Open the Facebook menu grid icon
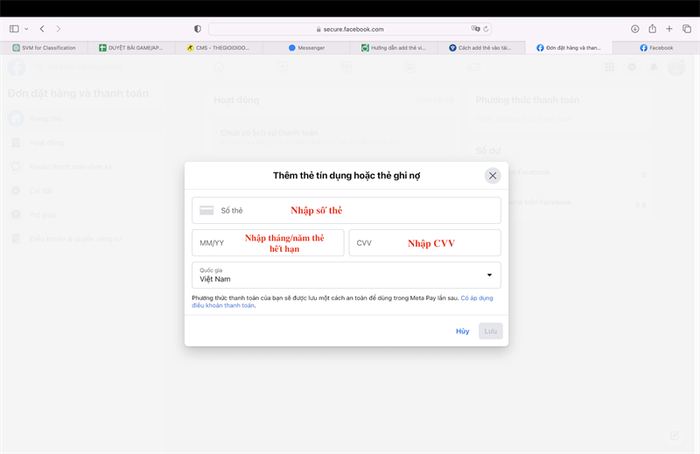Viewport: 700px width, 454px height. coord(609,67)
